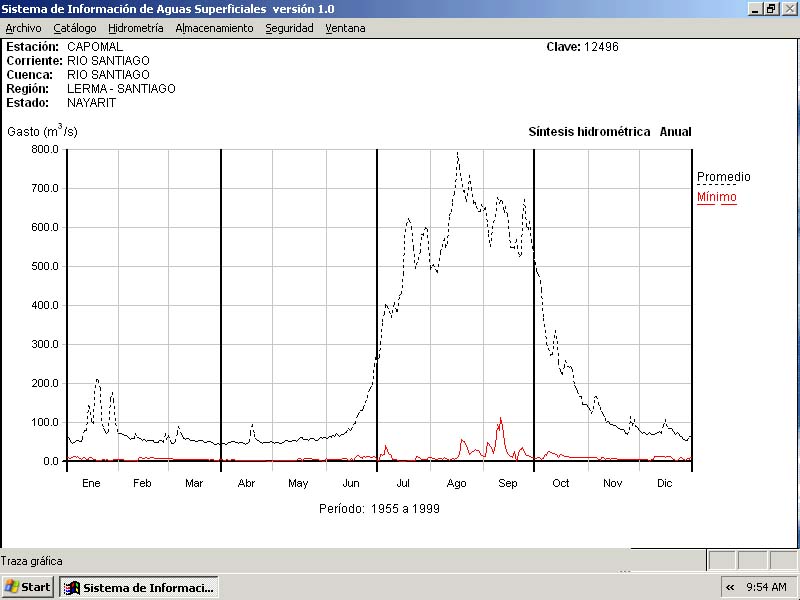Select the Sistema de Informaci... taskbar button

[x=139, y=587]
